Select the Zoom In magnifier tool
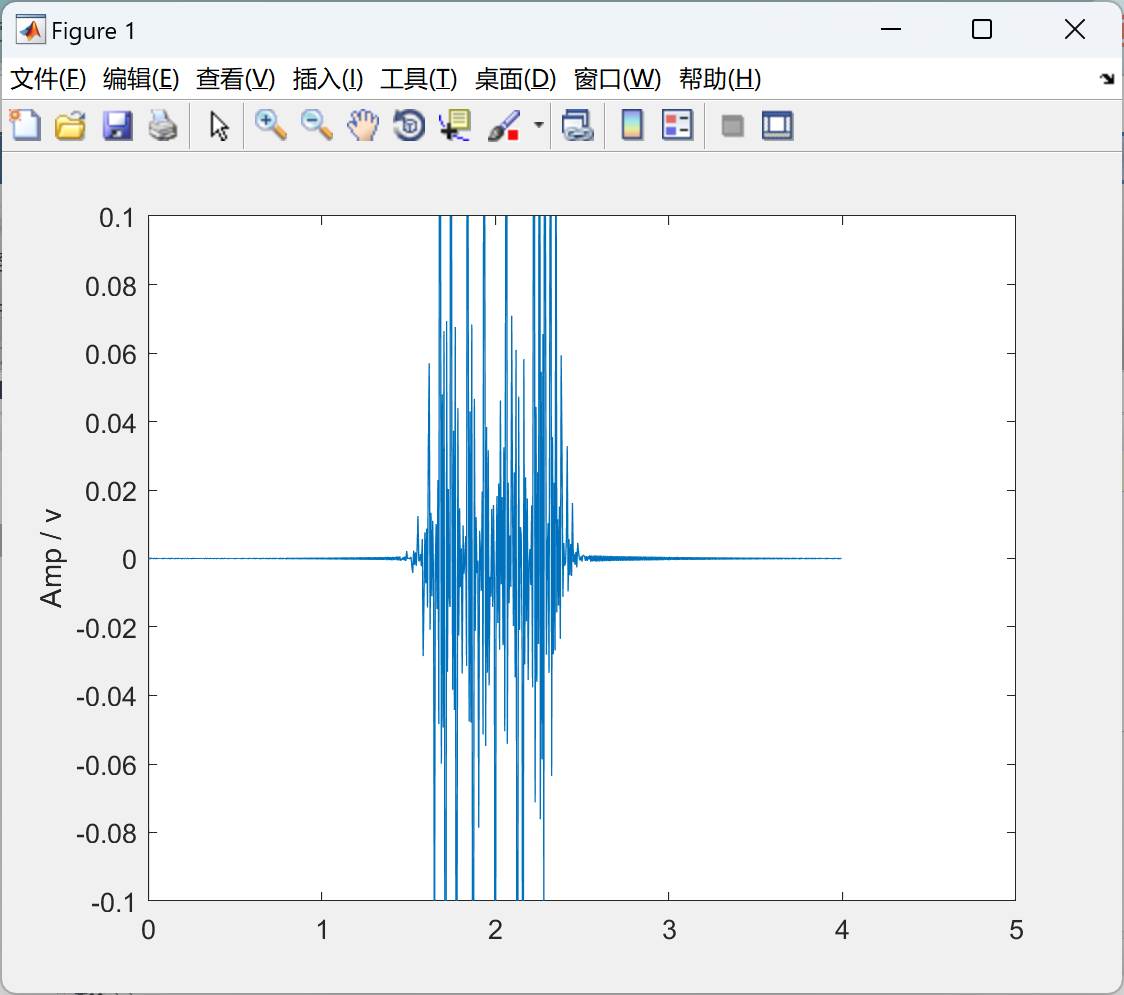The height and width of the screenshot is (995, 1124). [271, 125]
